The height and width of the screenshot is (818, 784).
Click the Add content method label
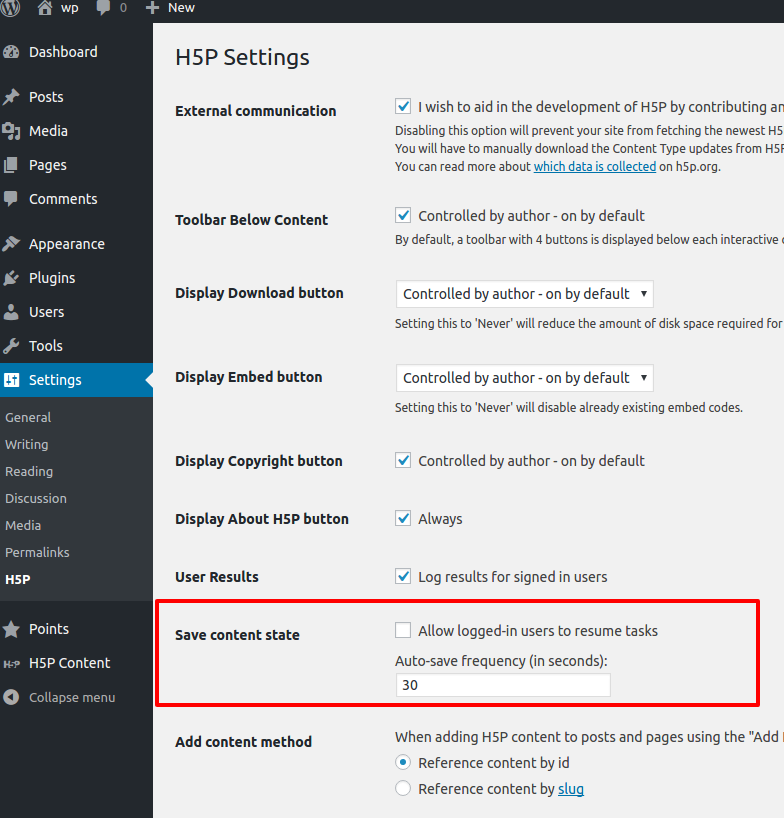click(x=244, y=742)
